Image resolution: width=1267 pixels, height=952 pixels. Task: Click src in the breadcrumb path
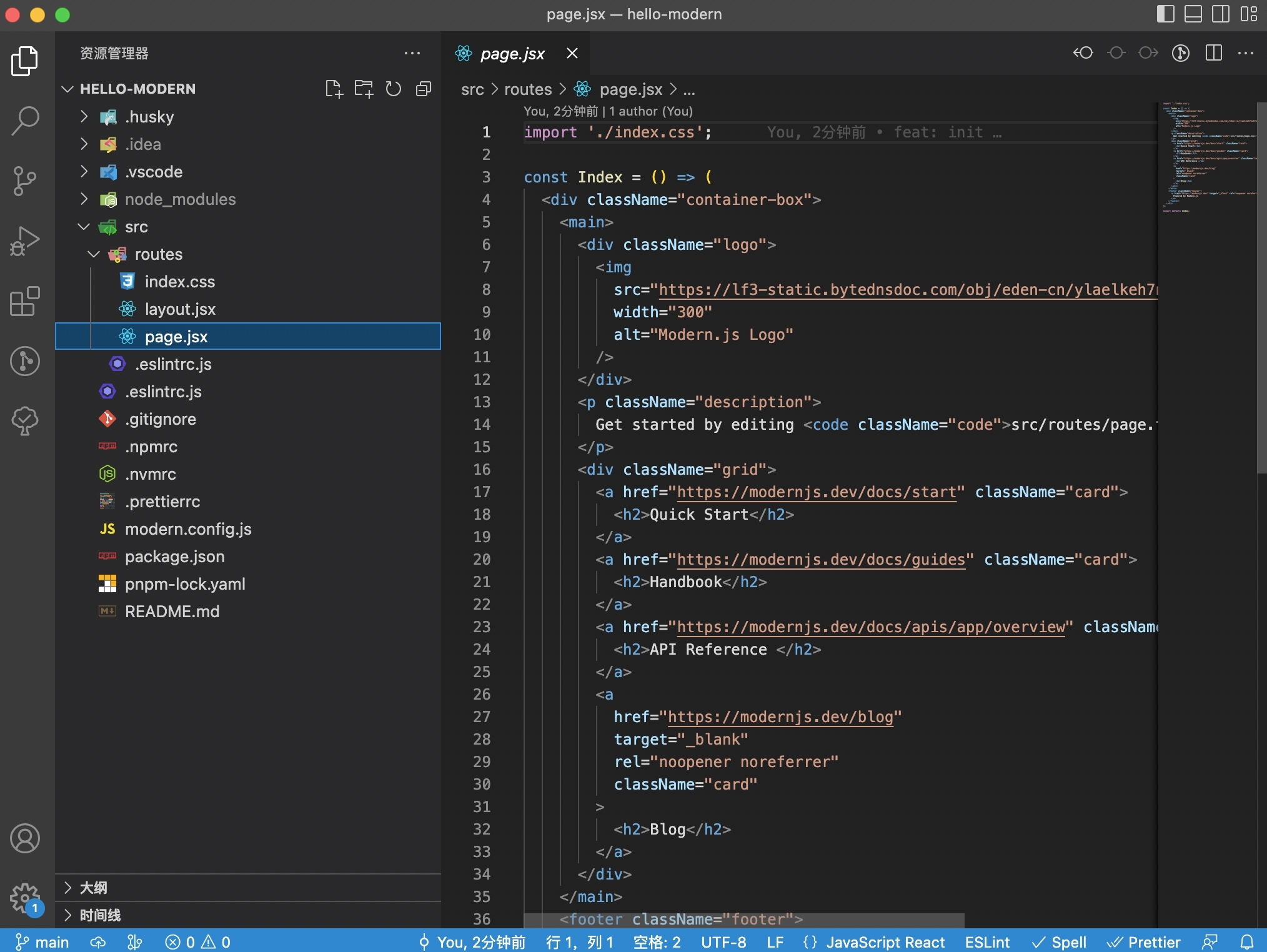pos(472,90)
